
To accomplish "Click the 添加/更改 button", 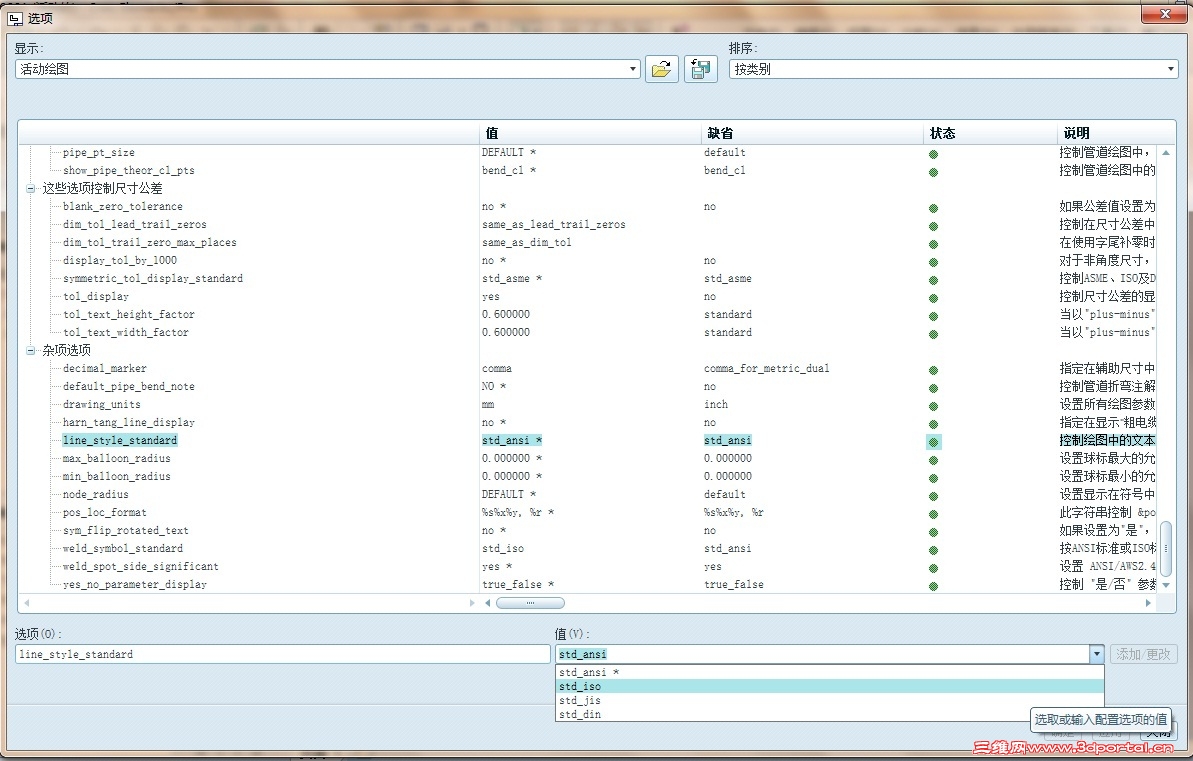I will [x=1144, y=654].
